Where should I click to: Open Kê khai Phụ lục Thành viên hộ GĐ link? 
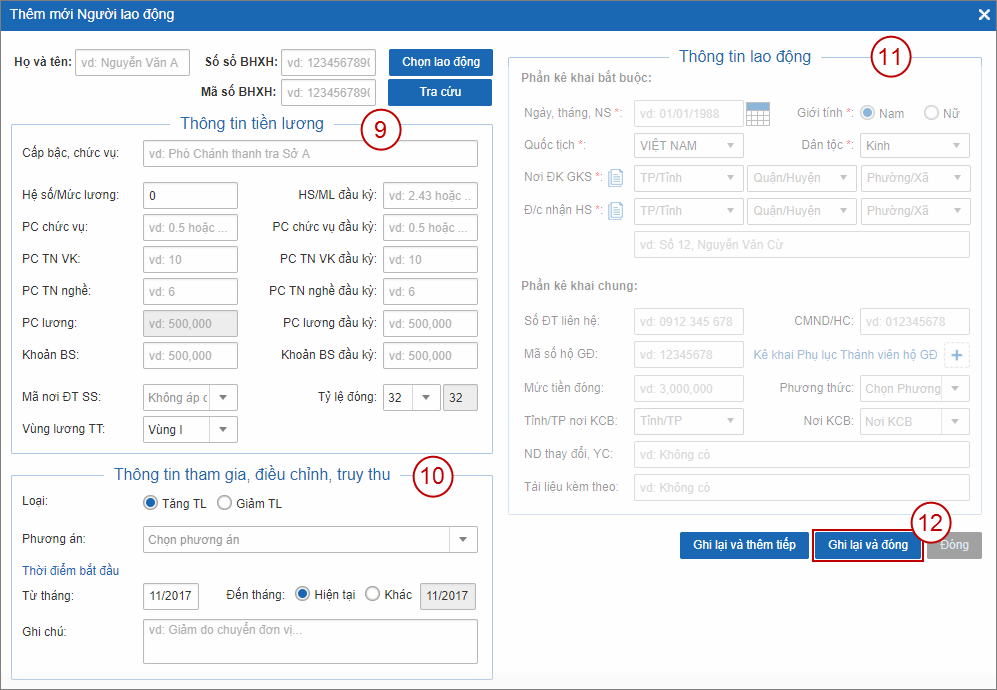[845, 355]
